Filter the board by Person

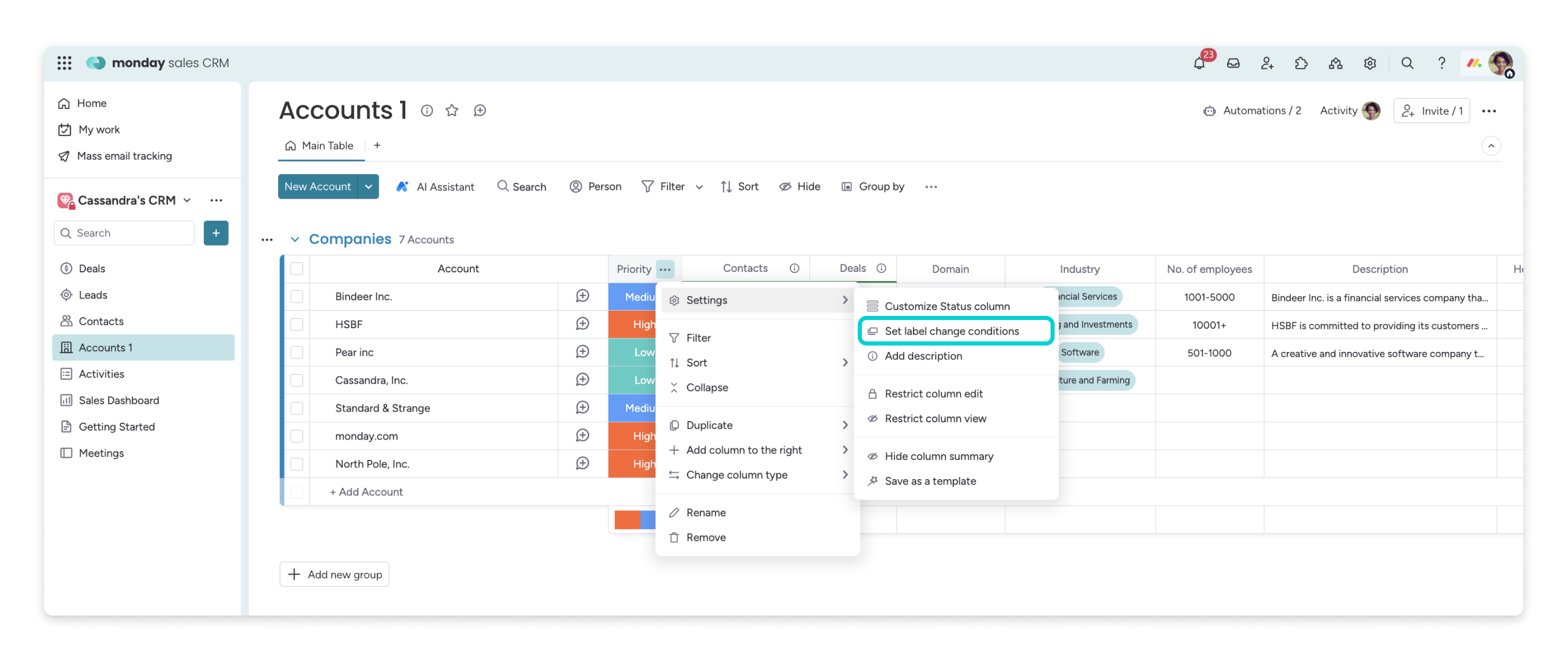(595, 187)
